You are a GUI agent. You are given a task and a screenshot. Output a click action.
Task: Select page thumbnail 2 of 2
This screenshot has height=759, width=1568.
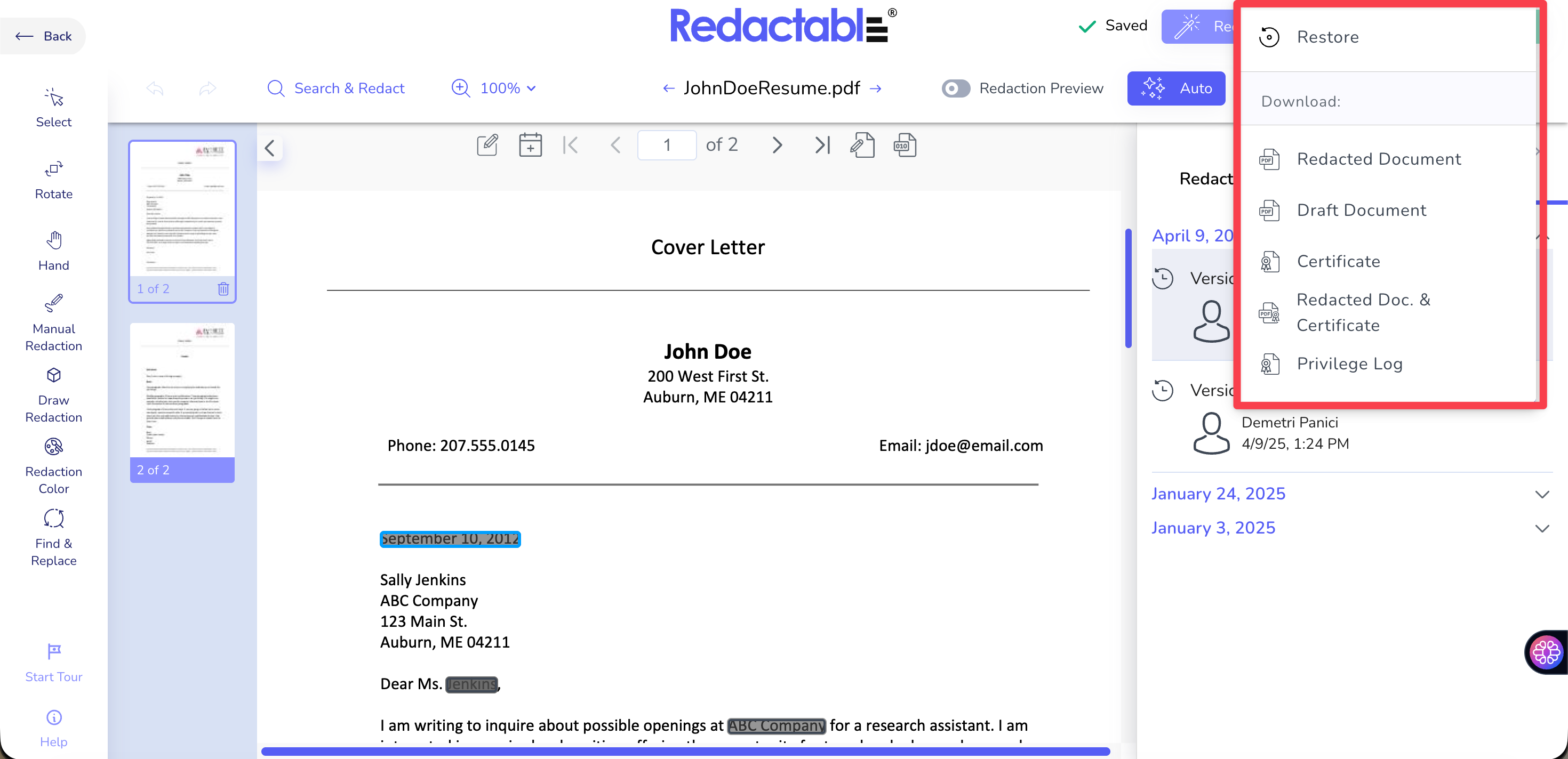click(182, 402)
